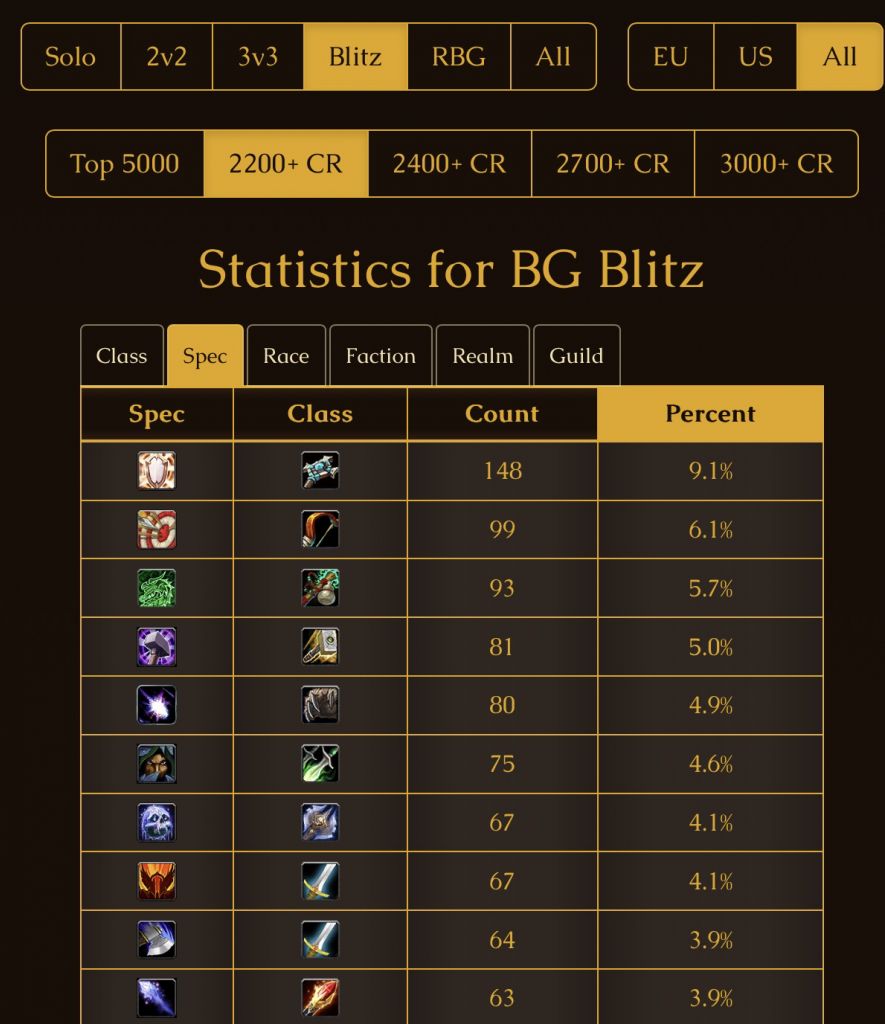Click the hooded figure spec icon in the 75-count row
Screen dimensions: 885x1024
coord(157,764)
